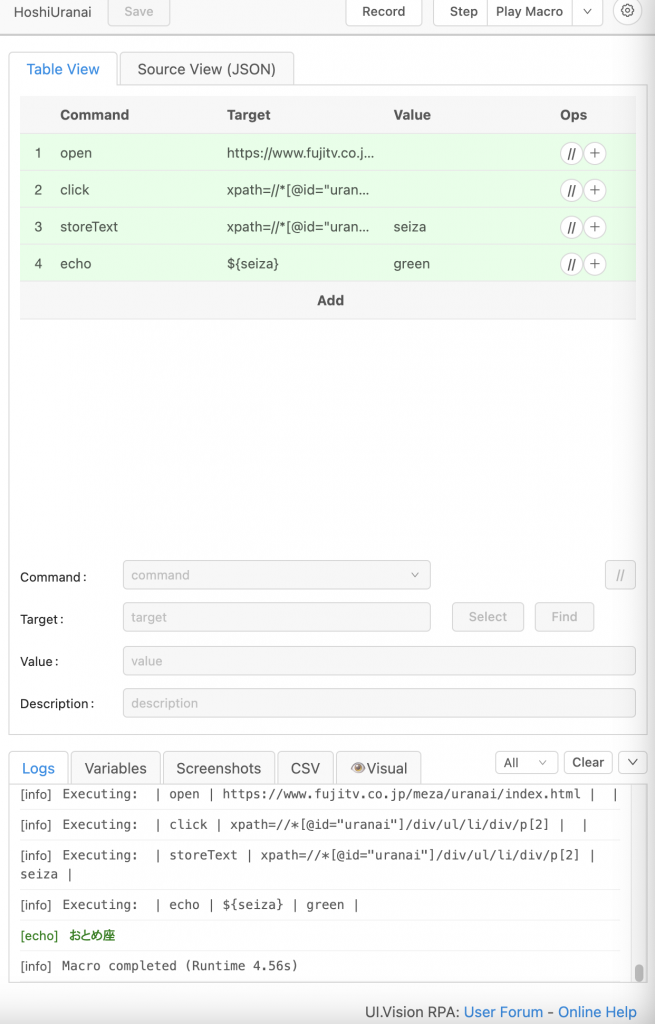Click the [echo] おとめ座 log entry
Image resolution: width=655 pixels, height=1024 pixels.
pos(68,935)
